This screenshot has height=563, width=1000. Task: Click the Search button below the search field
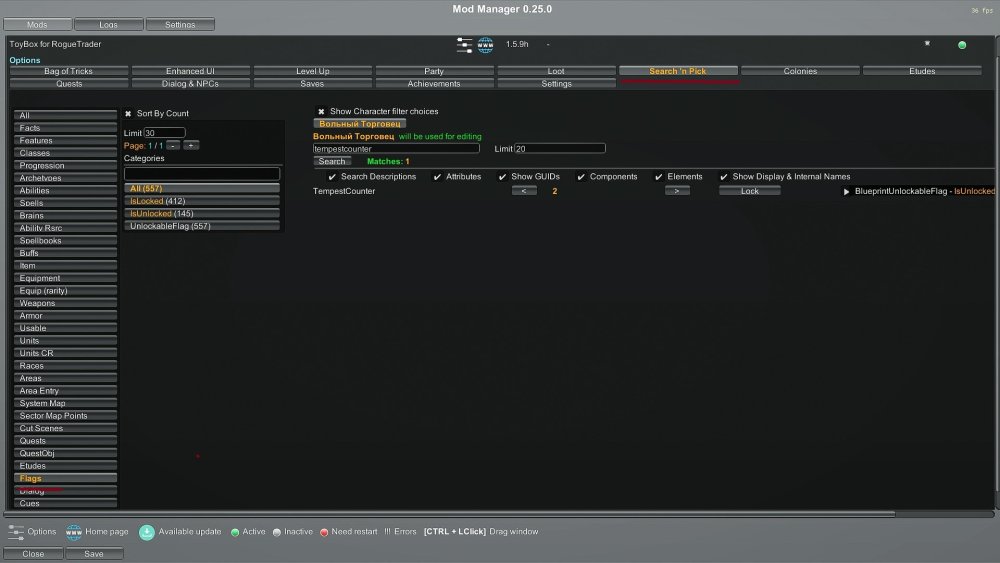[332, 161]
